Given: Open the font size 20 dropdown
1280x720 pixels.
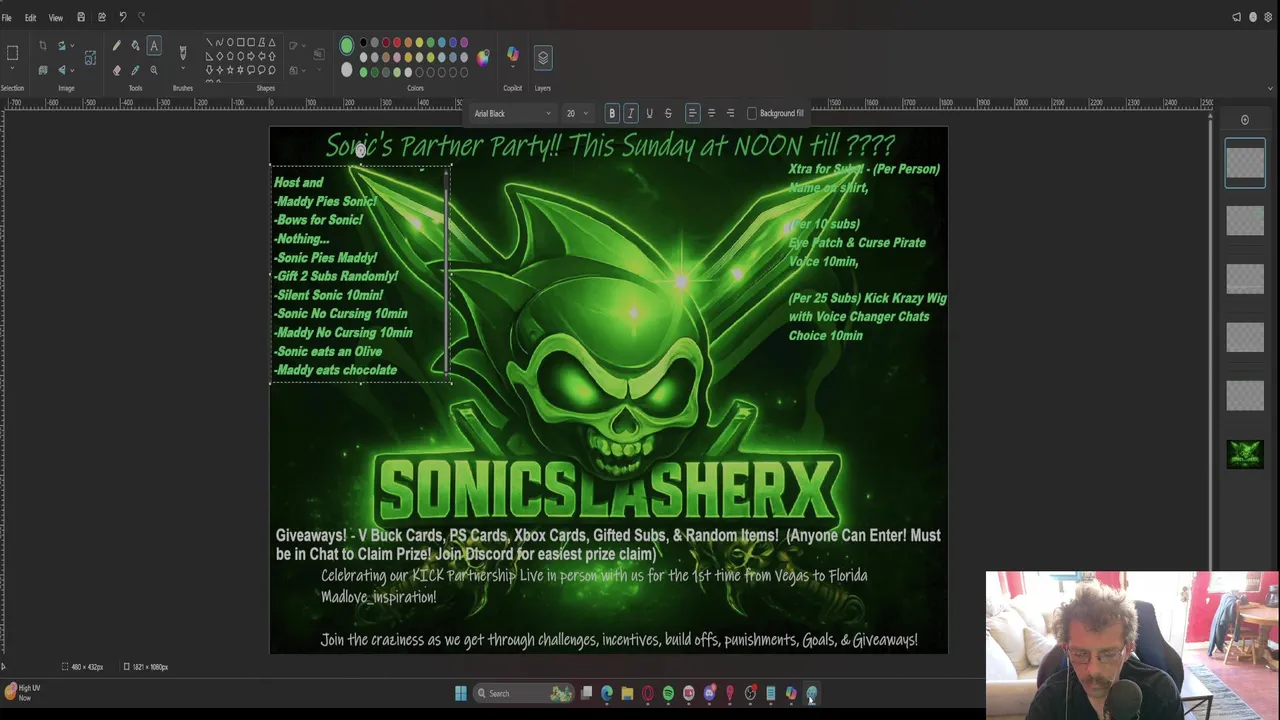Looking at the screenshot, I should pos(577,113).
